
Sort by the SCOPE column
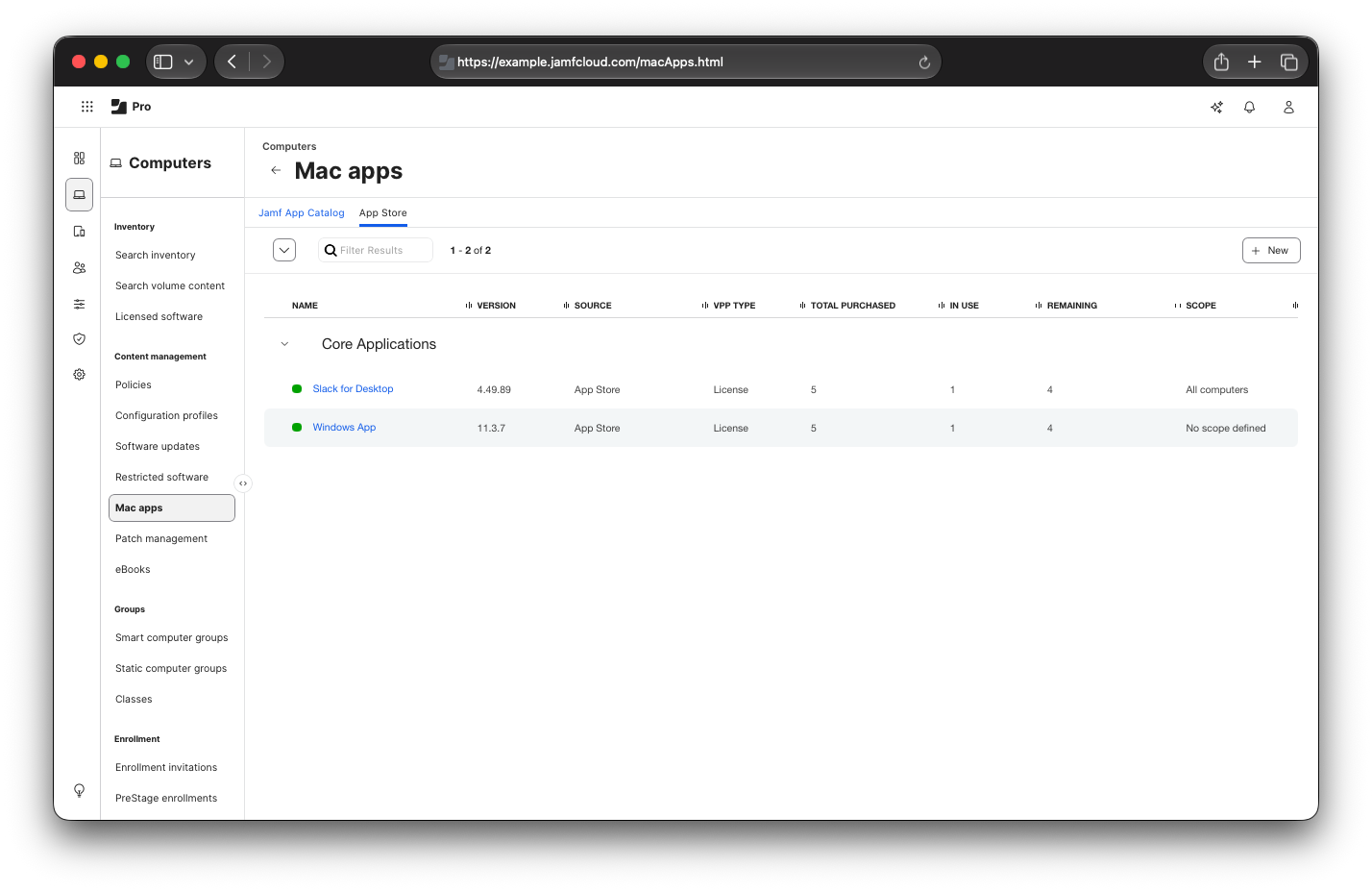(x=1200, y=306)
